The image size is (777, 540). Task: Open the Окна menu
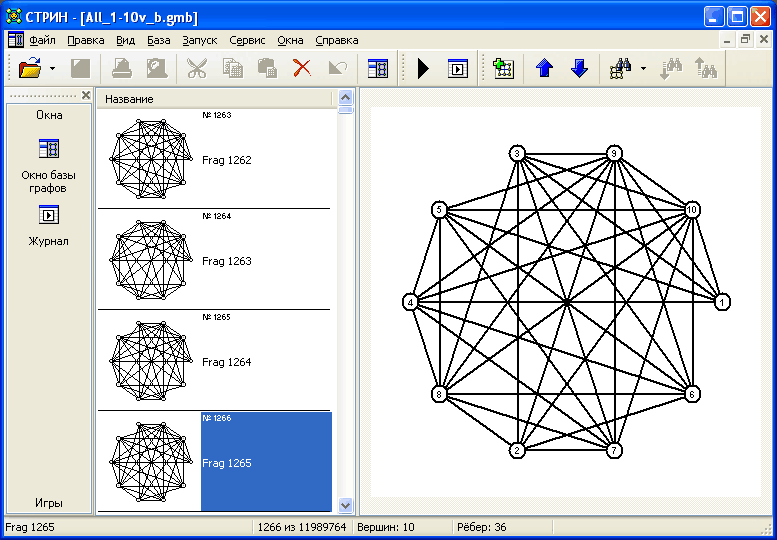pos(290,40)
